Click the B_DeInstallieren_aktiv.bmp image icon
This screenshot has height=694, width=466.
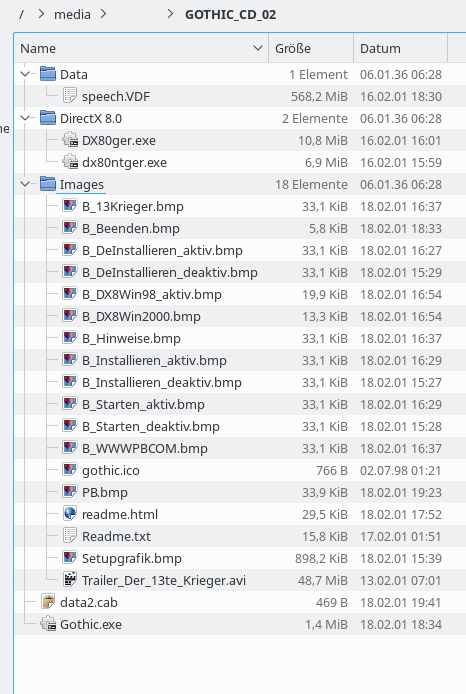point(69,250)
